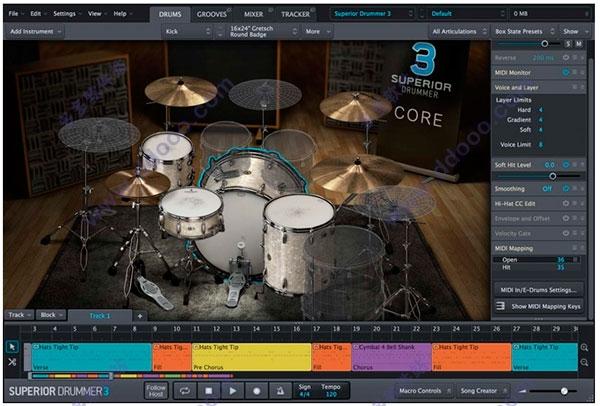Toggle the Reverse power button
The image size is (600, 406).
click(x=566, y=58)
